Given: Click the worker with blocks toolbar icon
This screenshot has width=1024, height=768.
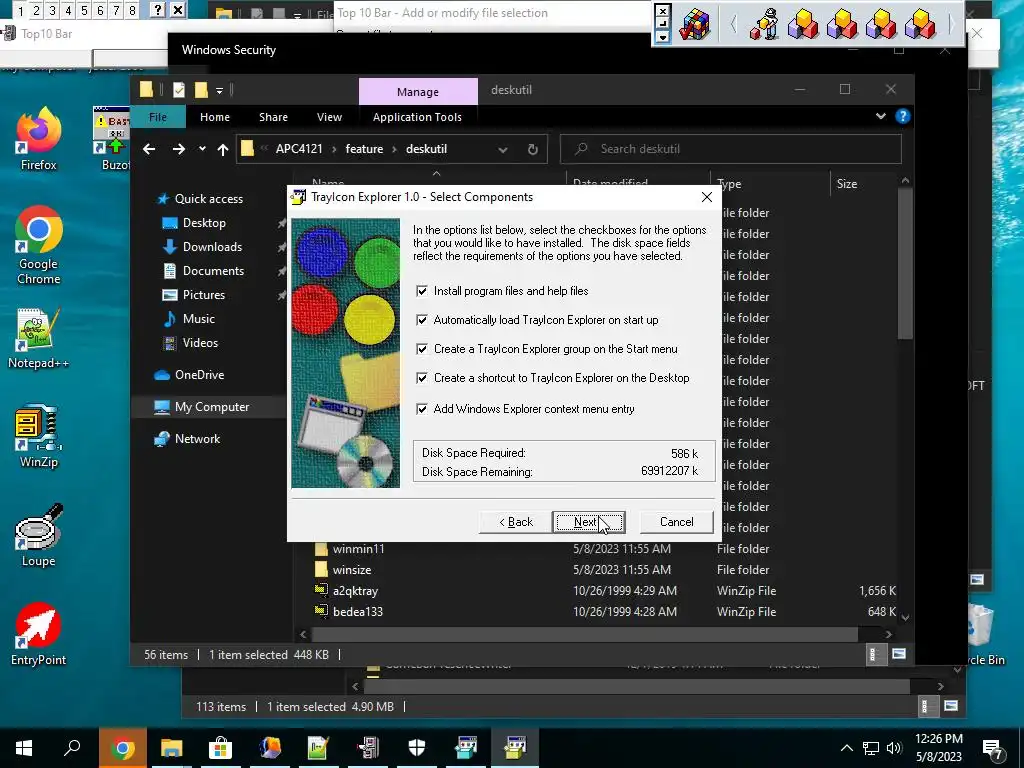Looking at the screenshot, I should coord(764,25).
